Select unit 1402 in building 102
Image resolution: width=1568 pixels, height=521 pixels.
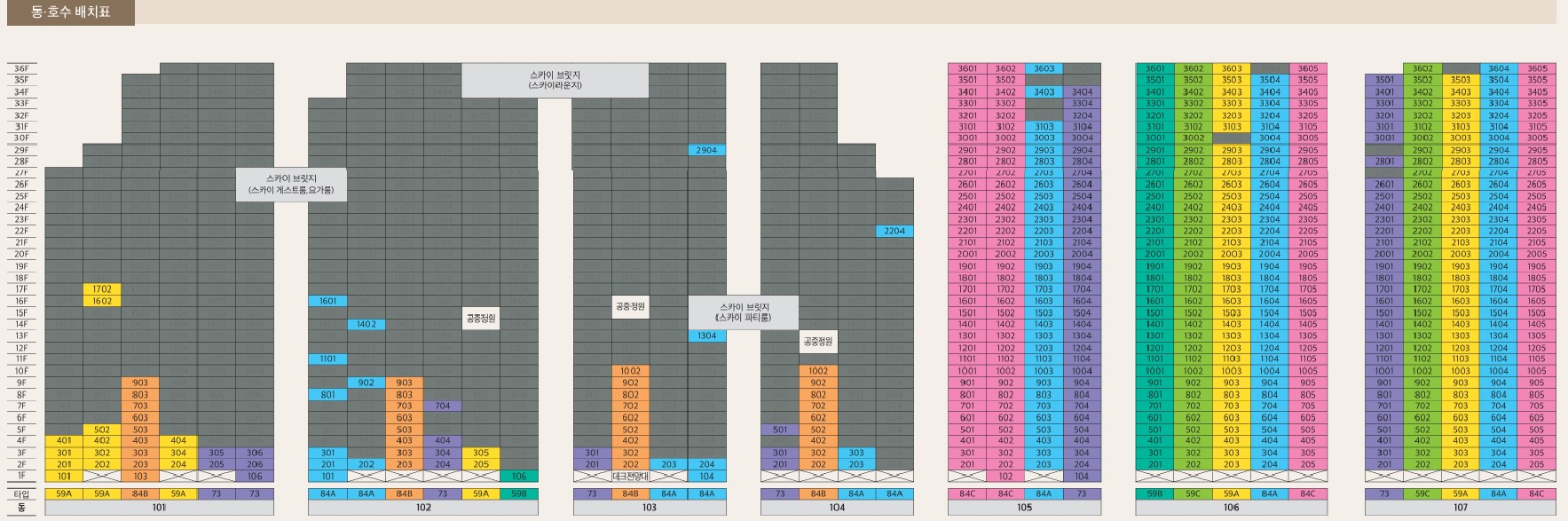[366, 325]
